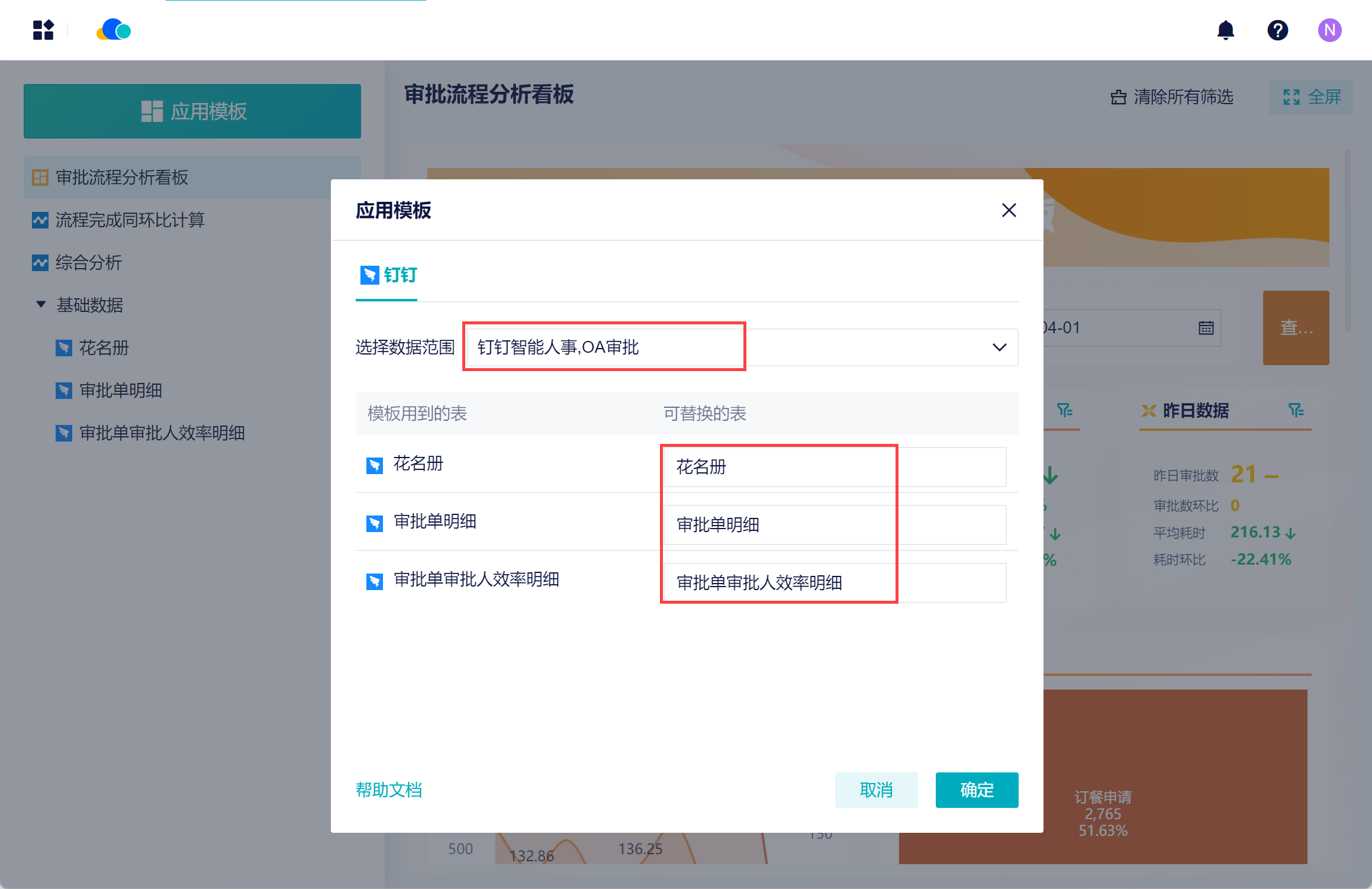Click the calendar icon in date field
This screenshot has height=889, width=1372.
click(x=1206, y=328)
